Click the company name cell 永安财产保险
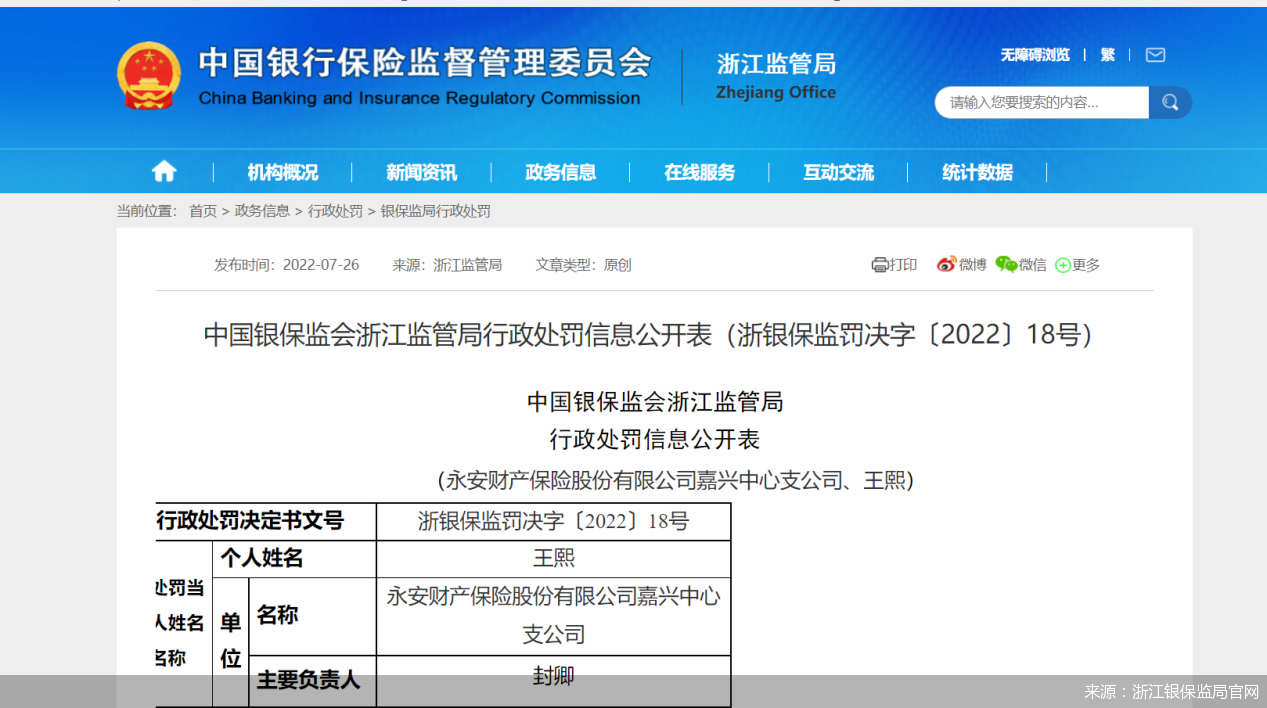Image resolution: width=1267 pixels, height=708 pixels. coord(554,615)
